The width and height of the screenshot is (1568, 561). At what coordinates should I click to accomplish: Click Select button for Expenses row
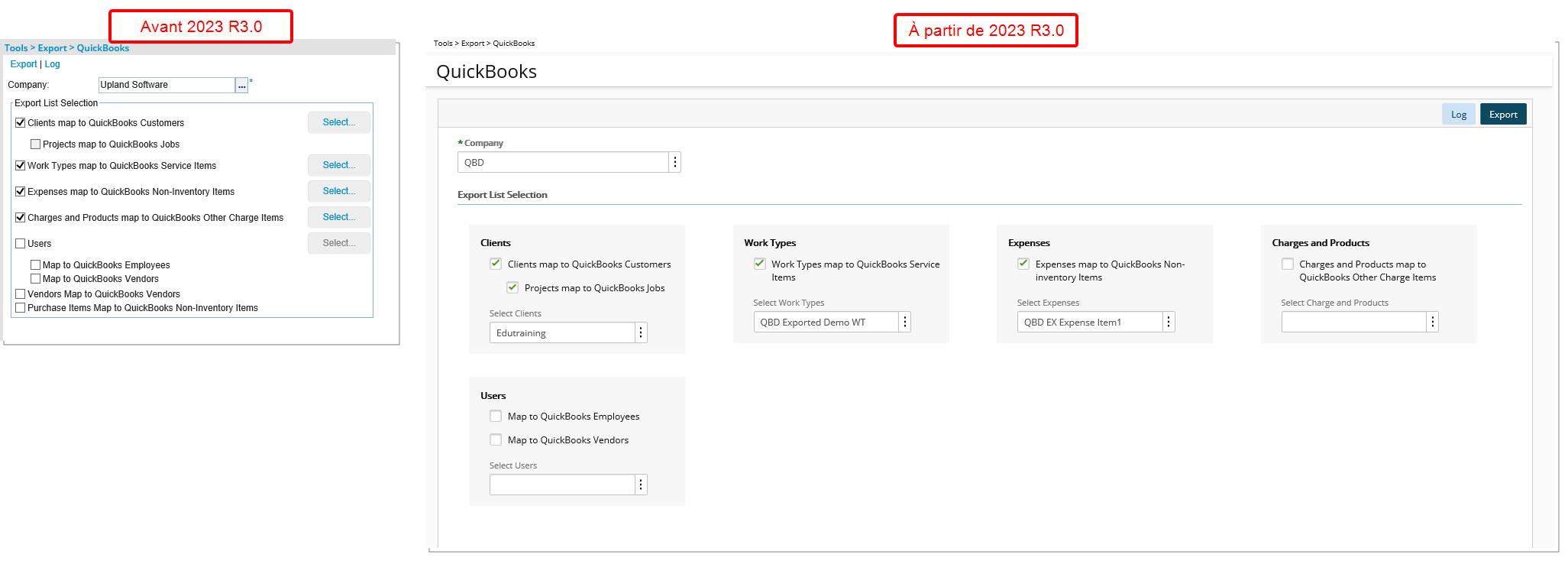339,191
